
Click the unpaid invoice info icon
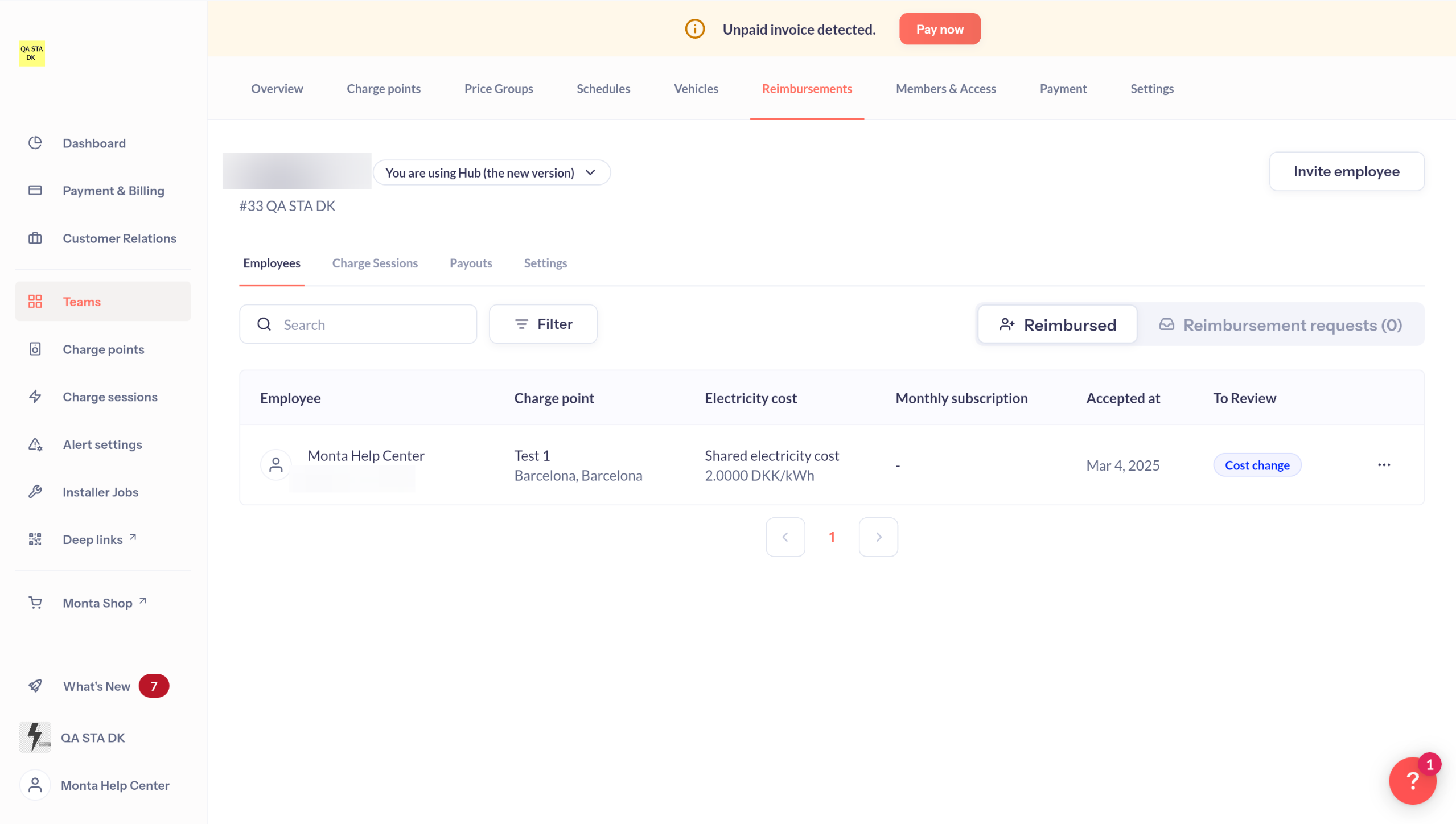694,29
